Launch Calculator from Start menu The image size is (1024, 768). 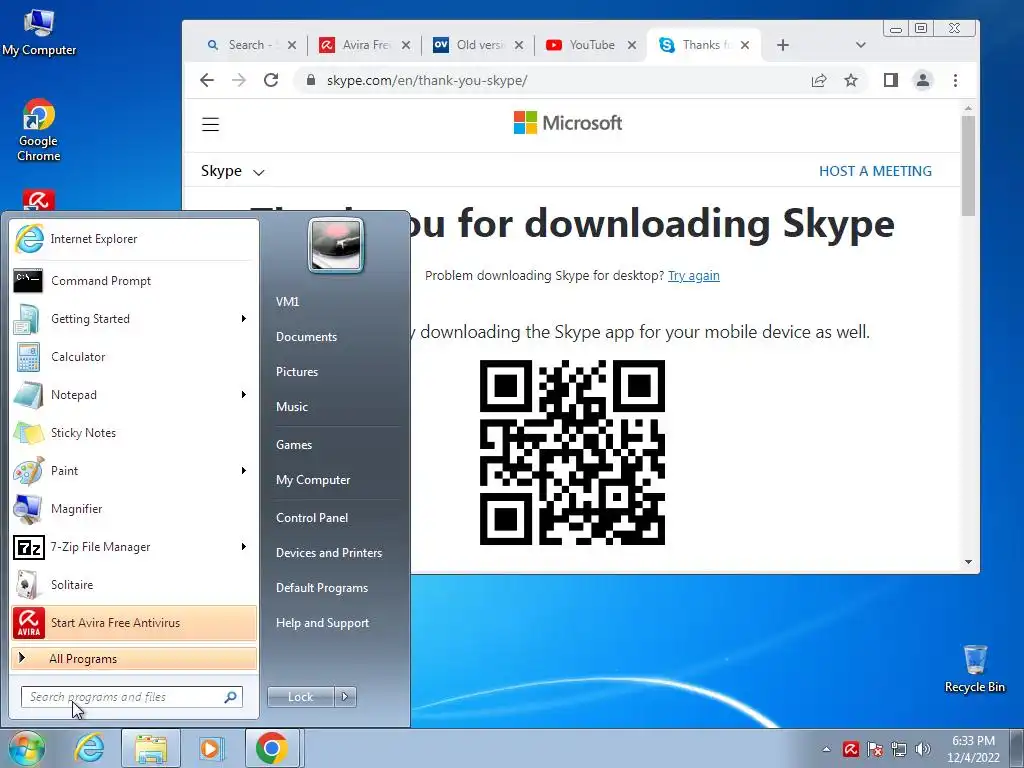134,357
